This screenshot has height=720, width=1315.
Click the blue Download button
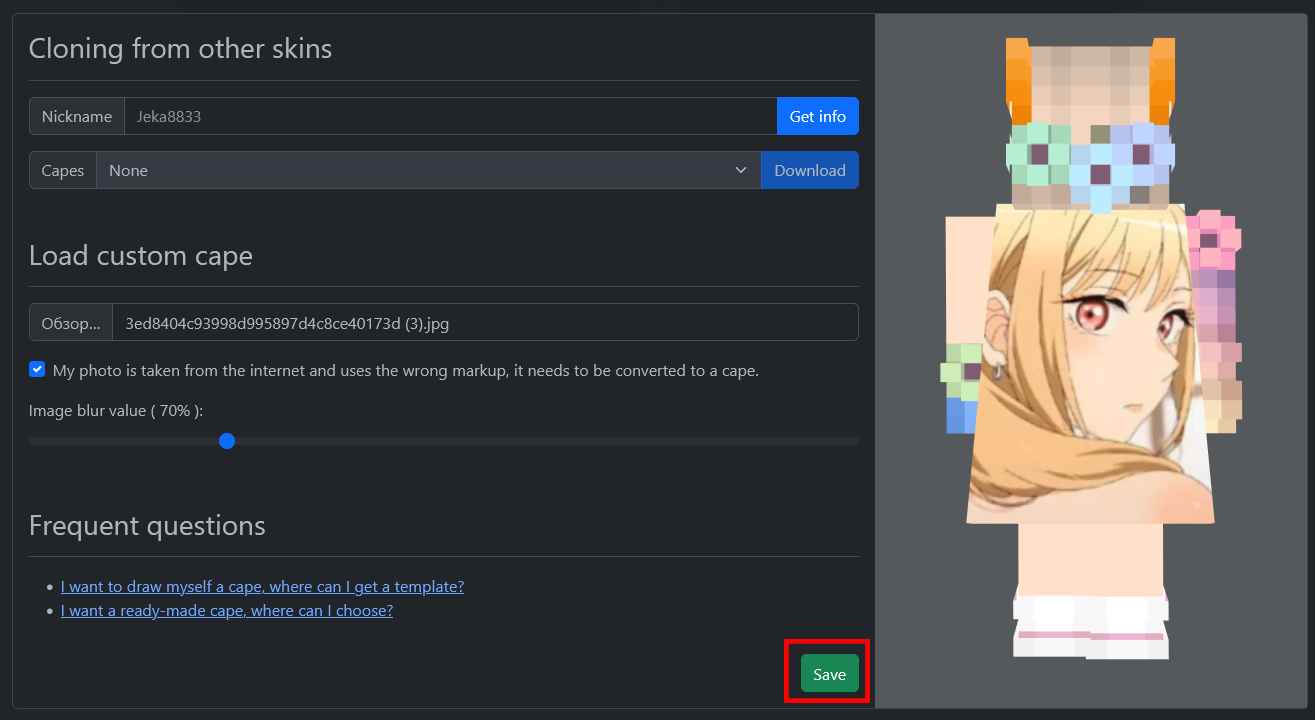click(x=809, y=170)
